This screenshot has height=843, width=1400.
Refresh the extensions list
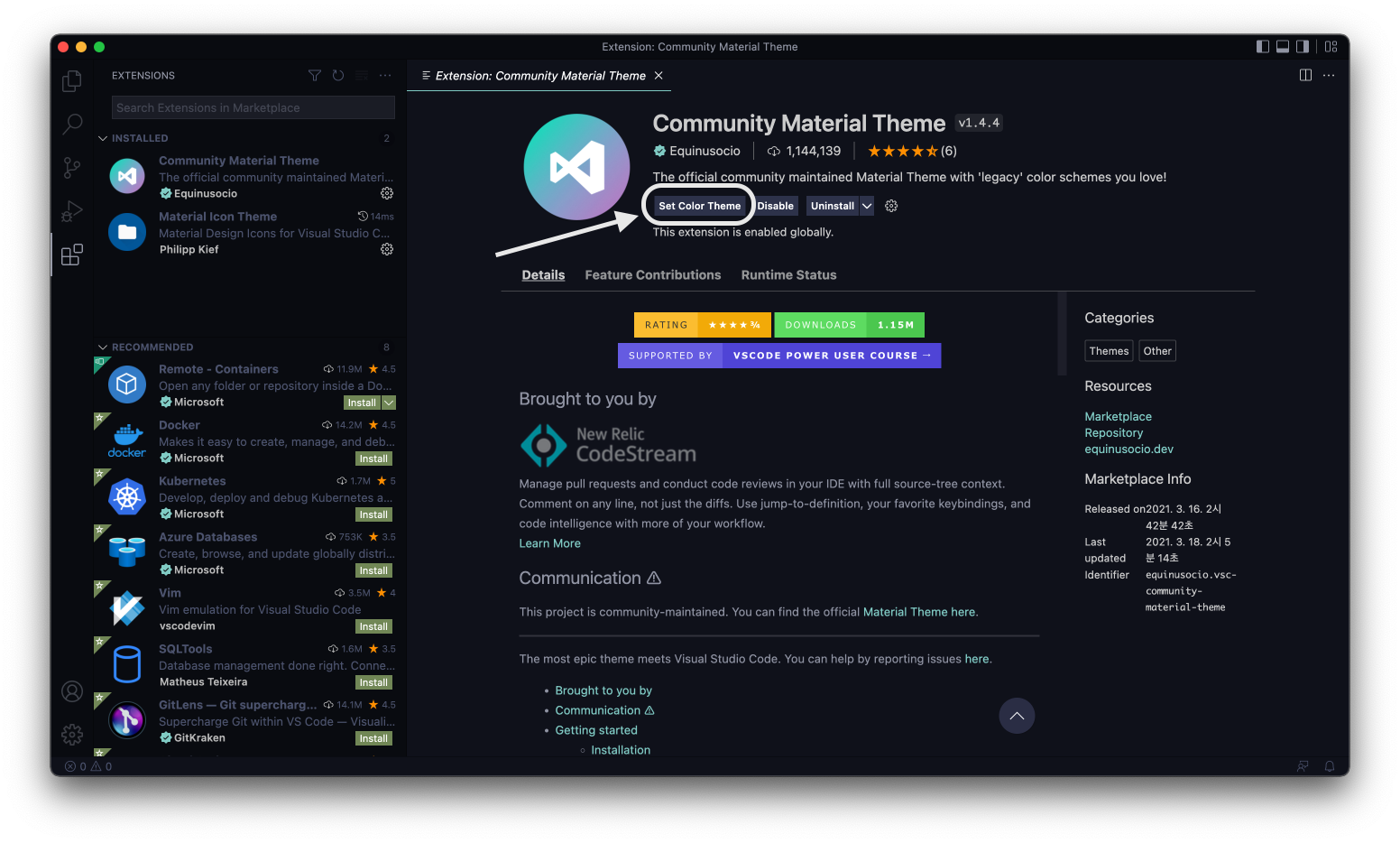[x=338, y=76]
